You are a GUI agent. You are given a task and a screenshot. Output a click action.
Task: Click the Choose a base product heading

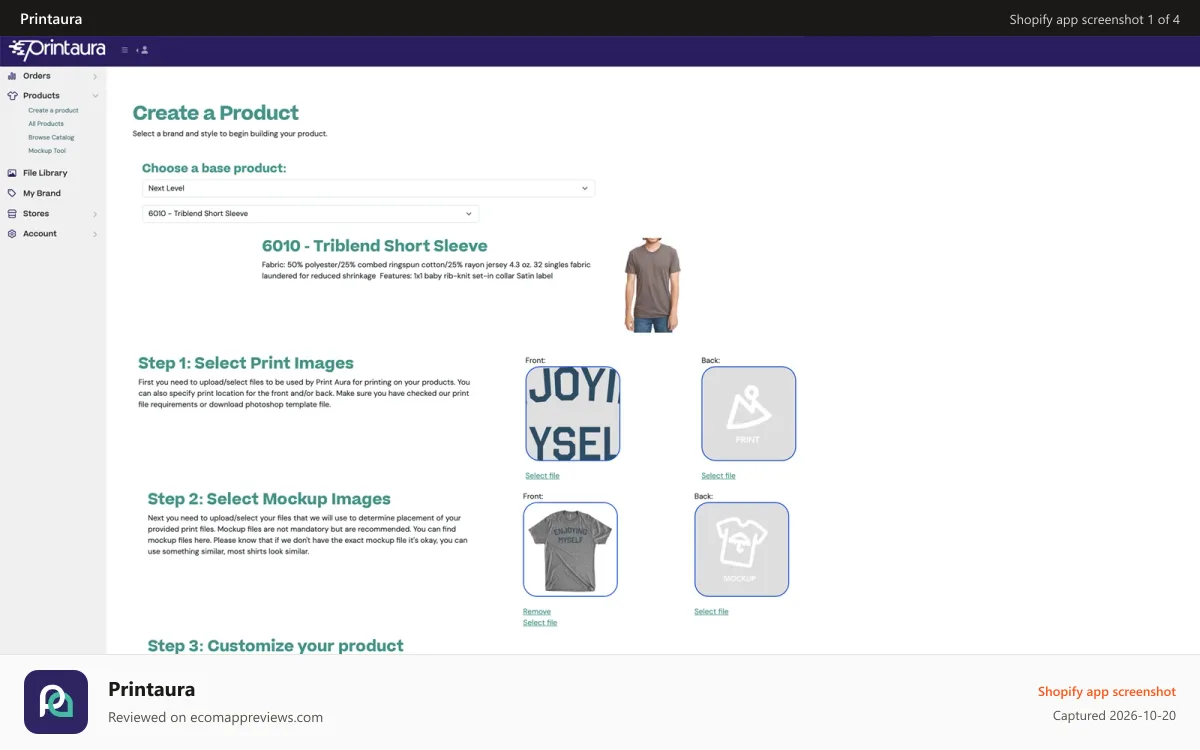click(x=214, y=168)
